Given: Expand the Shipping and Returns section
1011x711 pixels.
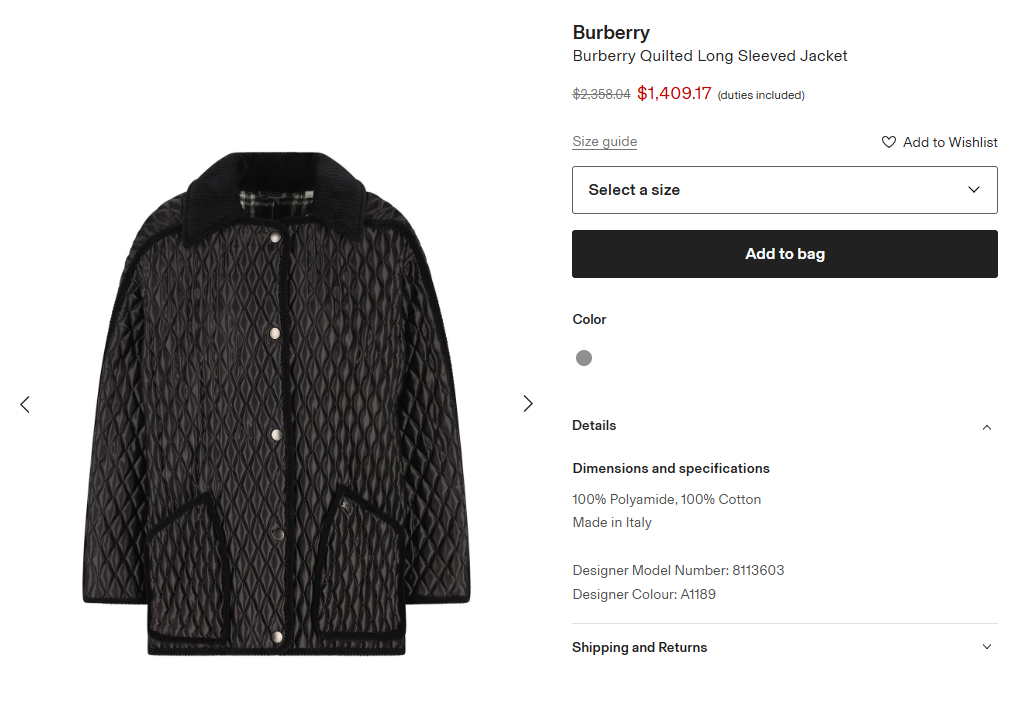Looking at the screenshot, I should pos(639,648).
